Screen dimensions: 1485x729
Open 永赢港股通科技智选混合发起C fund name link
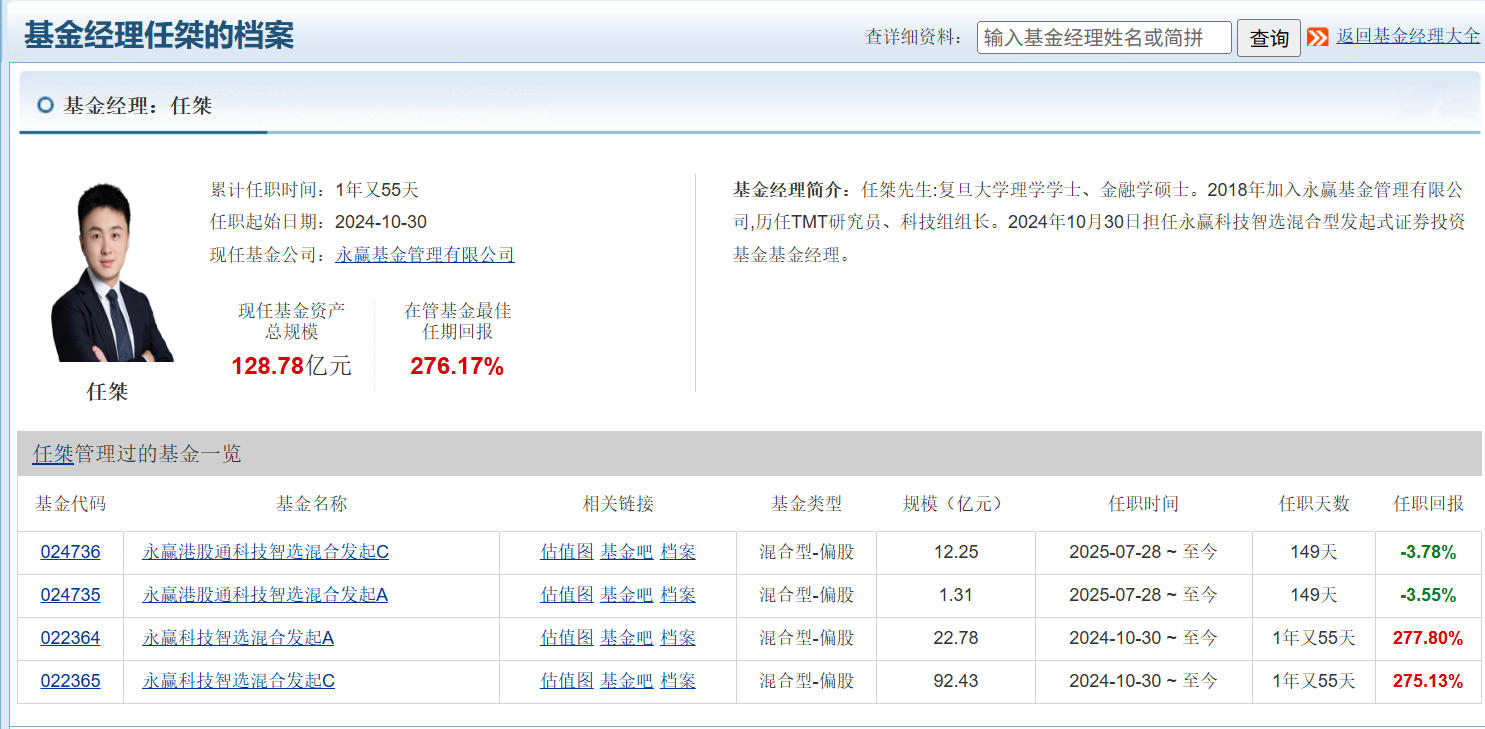(x=265, y=552)
